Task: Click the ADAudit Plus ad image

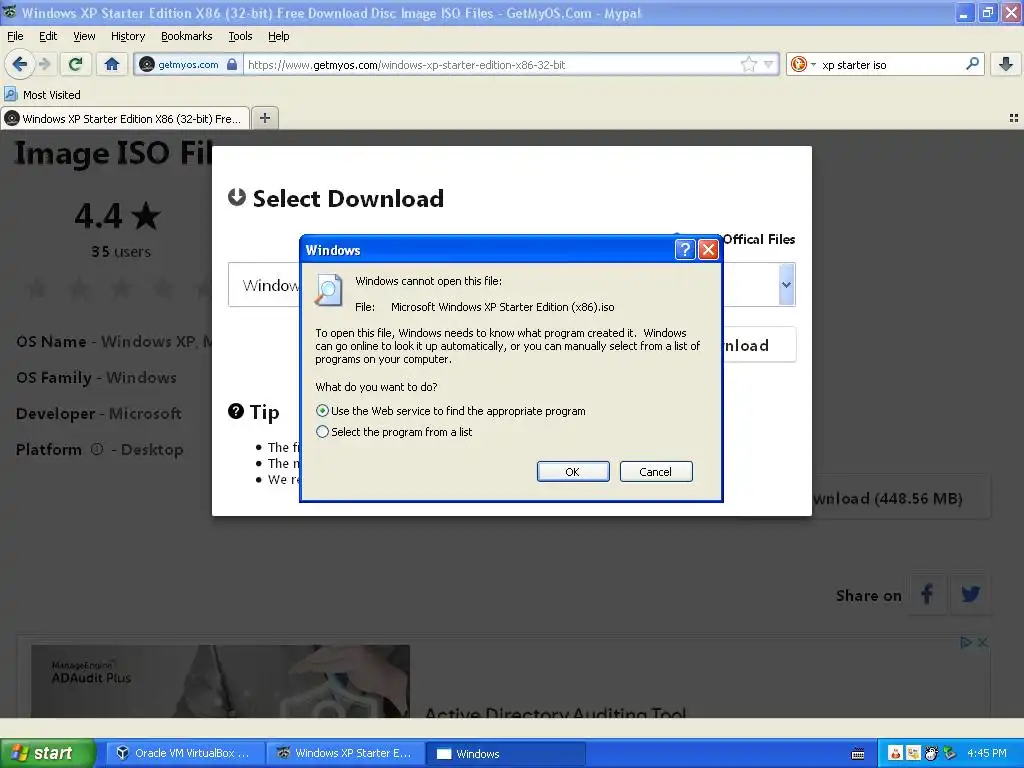Action: coord(221,681)
